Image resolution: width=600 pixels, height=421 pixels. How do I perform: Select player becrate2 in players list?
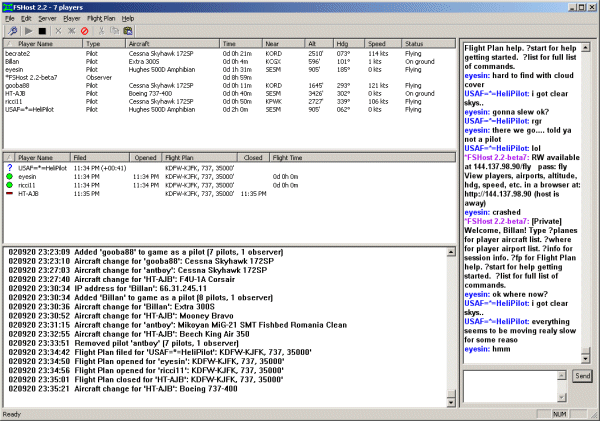coord(230,54)
